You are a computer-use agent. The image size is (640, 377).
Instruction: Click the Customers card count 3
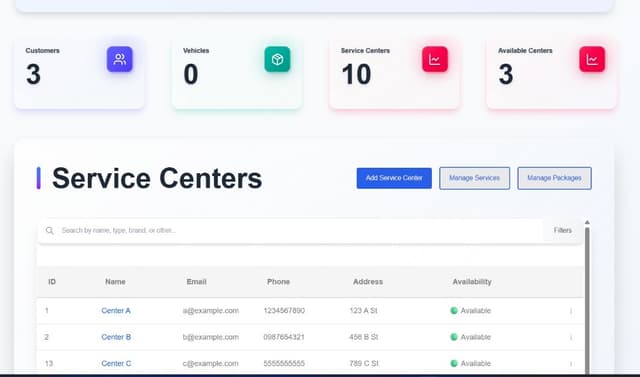[x=33, y=75]
